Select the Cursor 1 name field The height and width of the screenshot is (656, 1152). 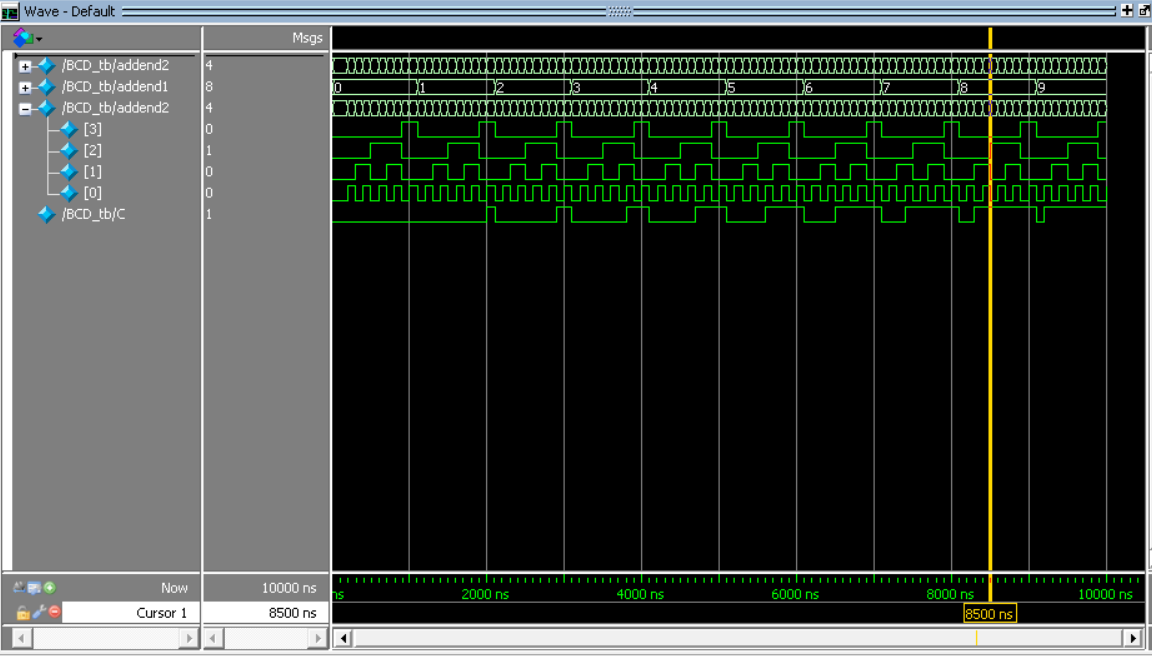point(131,613)
